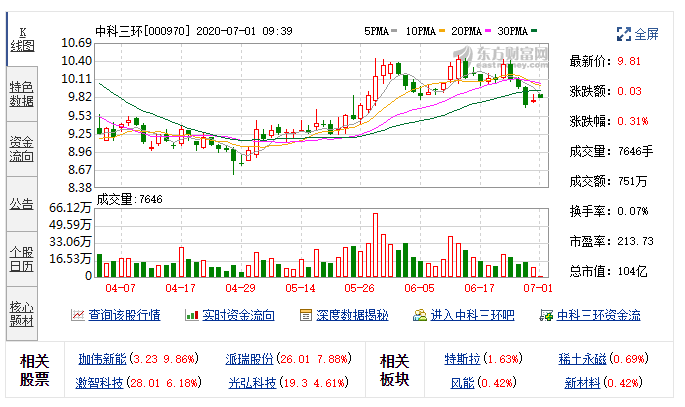Switch to the 特色数据 tab

[22, 94]
